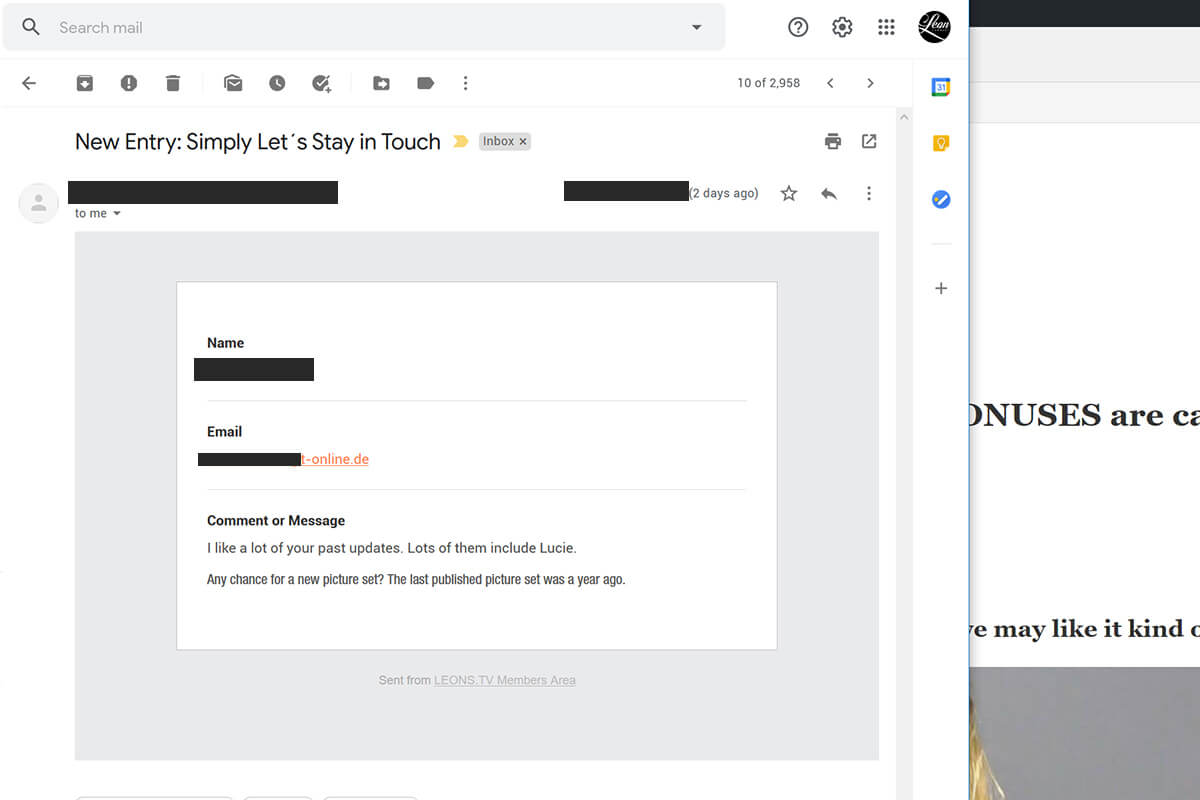Open the Google apps grid

coord(886,27)
